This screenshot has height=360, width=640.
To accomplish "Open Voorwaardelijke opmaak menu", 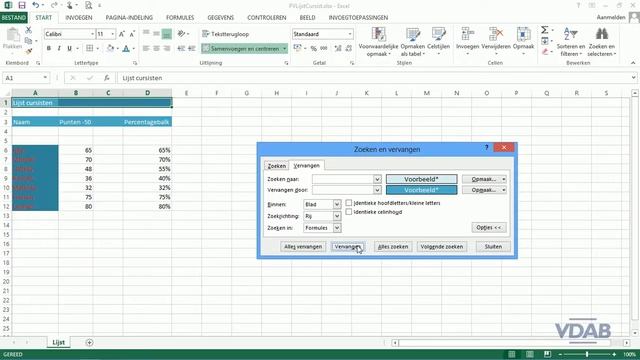I will click(x=378, y=42).
